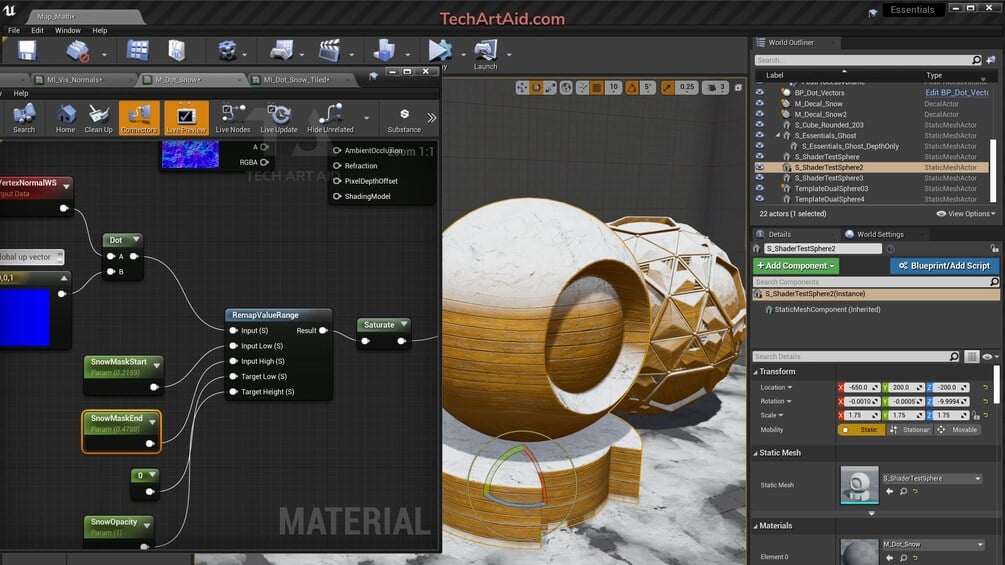The width and height of the screenshot is (1005, 565).
Task: Click Search in material editor toolbar
Action: (x=24, y=119)
